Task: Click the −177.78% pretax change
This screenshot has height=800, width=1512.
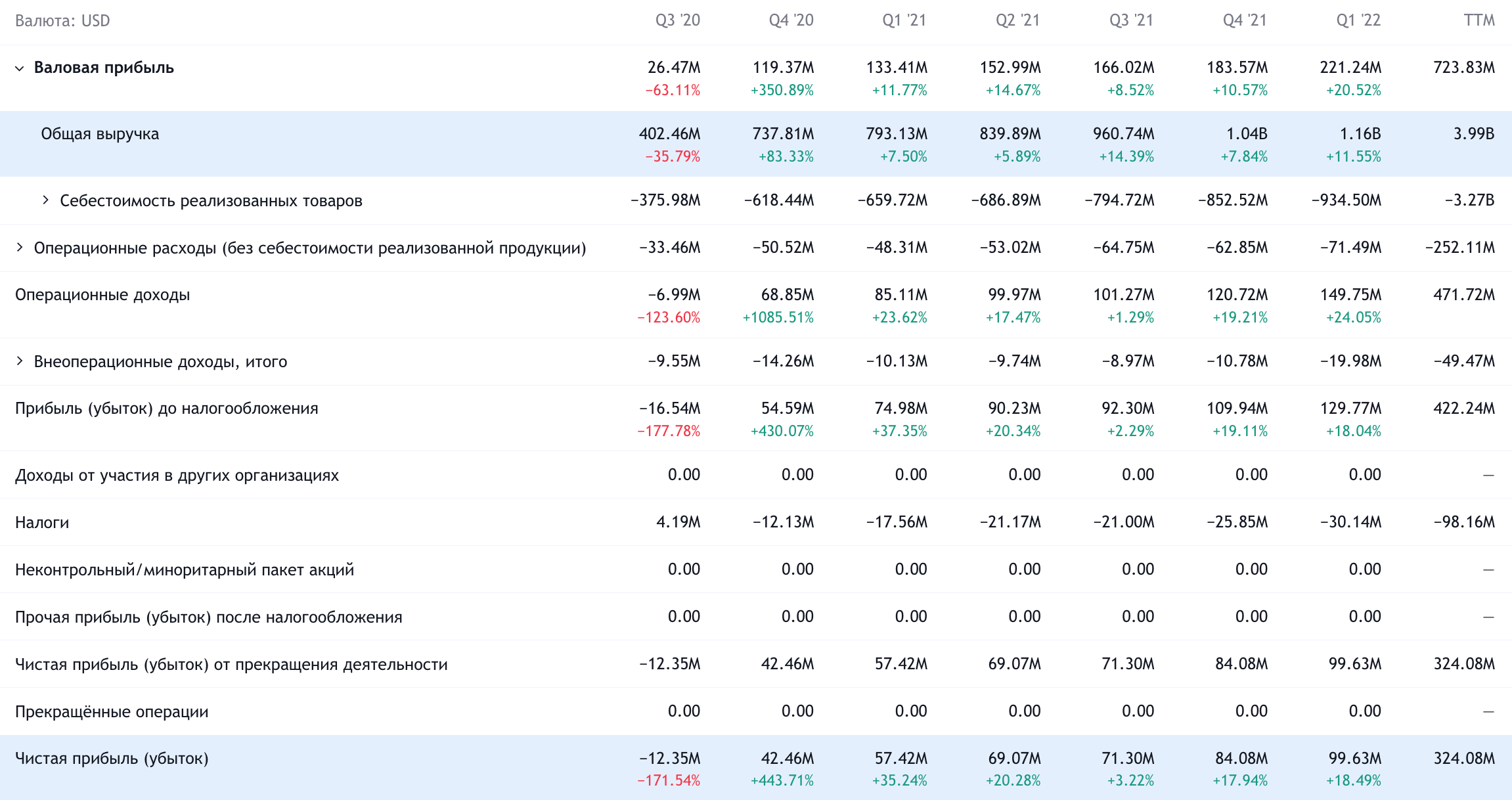Action: tap(669, 431)
